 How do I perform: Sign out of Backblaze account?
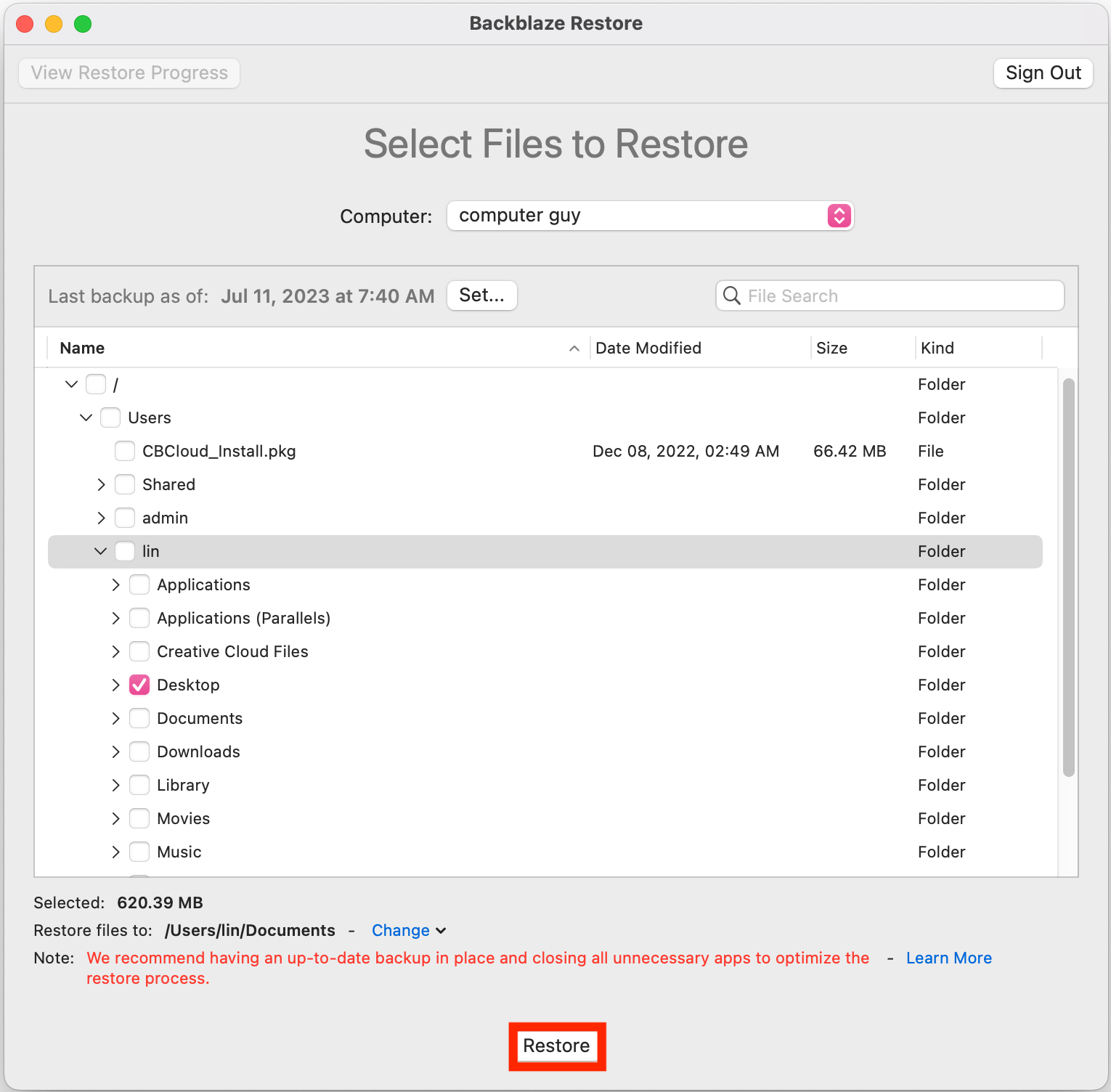tap(1043, 73)
